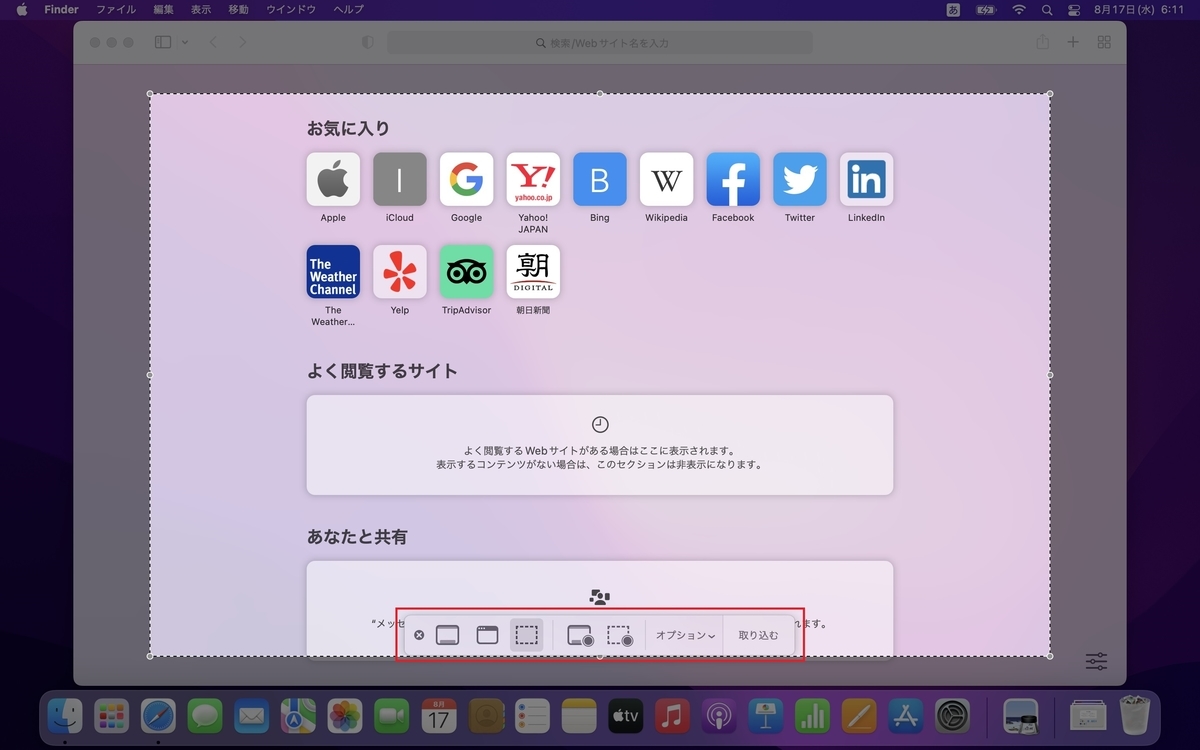
Task: Click the privacy report shield icon
Action: 368,43
